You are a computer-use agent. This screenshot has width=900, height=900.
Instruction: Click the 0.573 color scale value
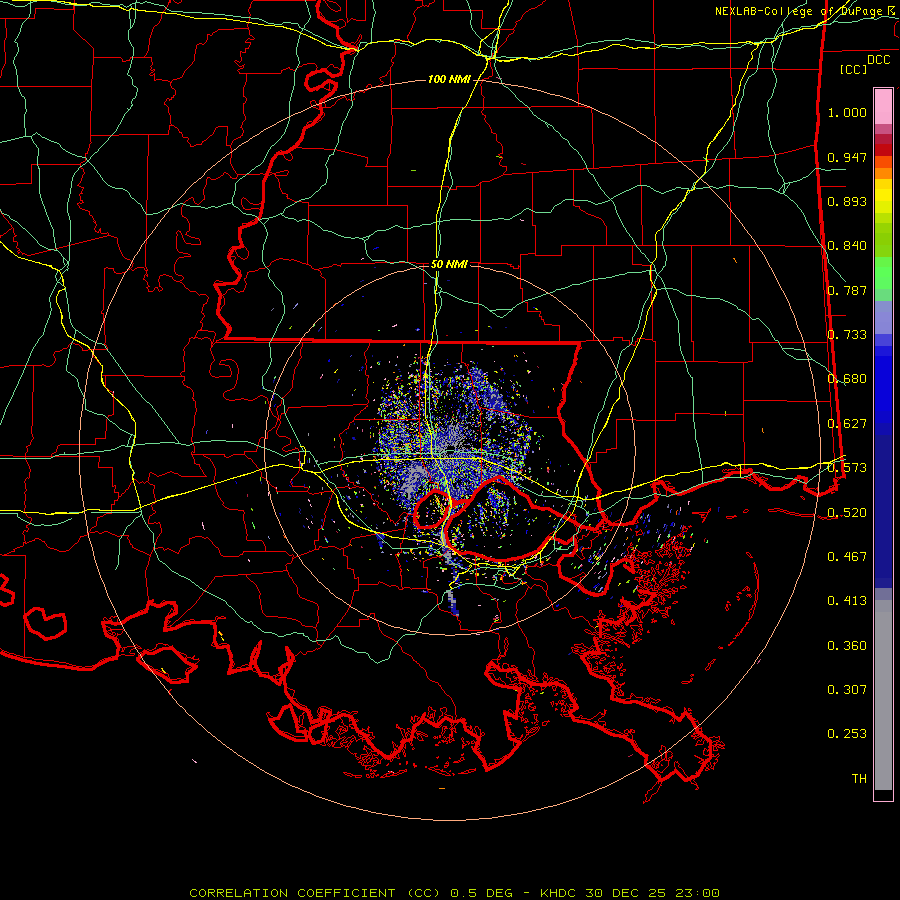(847, 468)
